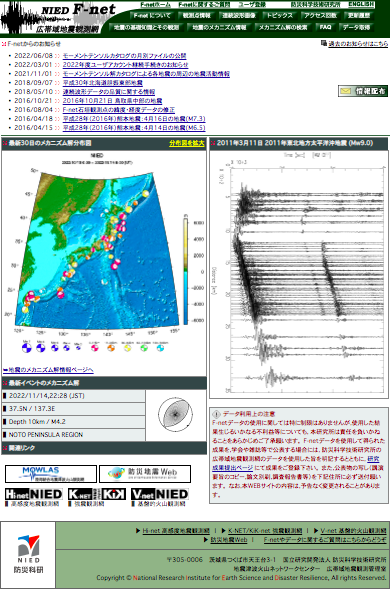
Task: Click icon beside 過去のお知らせはこちら
Action: 324,43
